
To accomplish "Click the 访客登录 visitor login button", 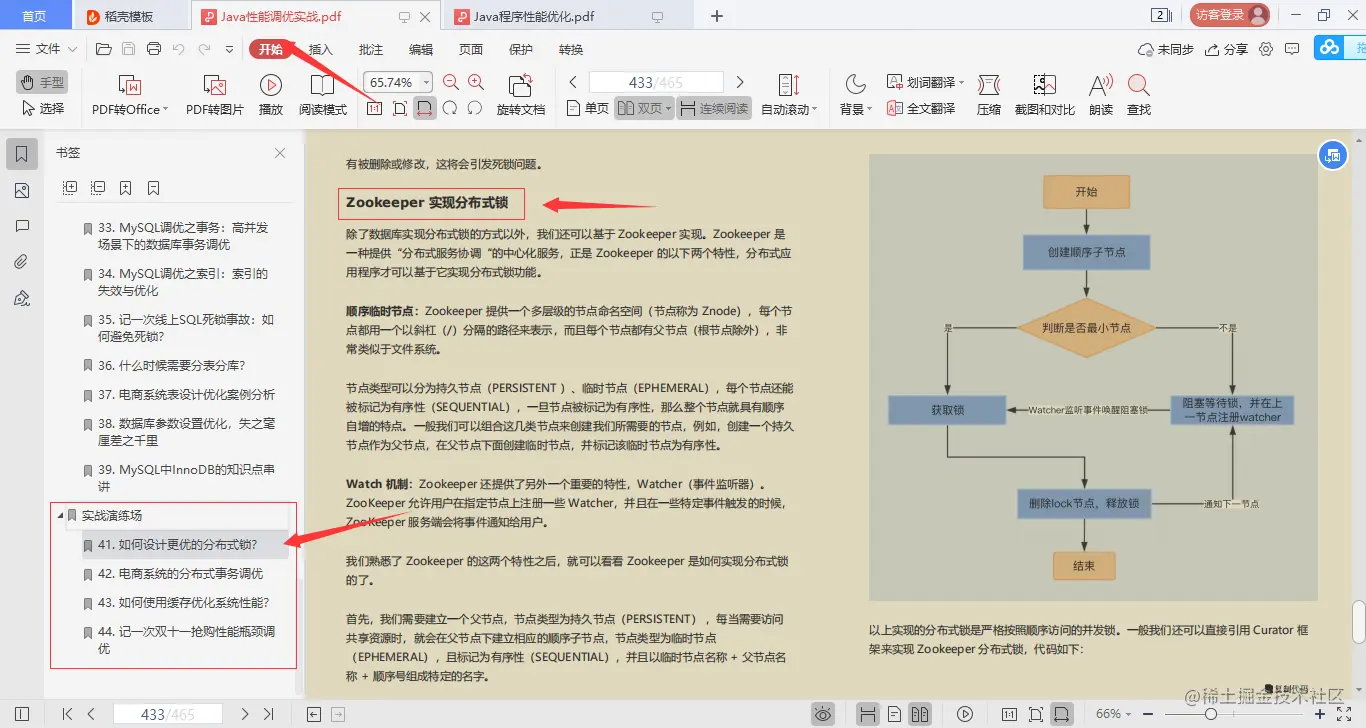I will click(x=1227, y=15).
